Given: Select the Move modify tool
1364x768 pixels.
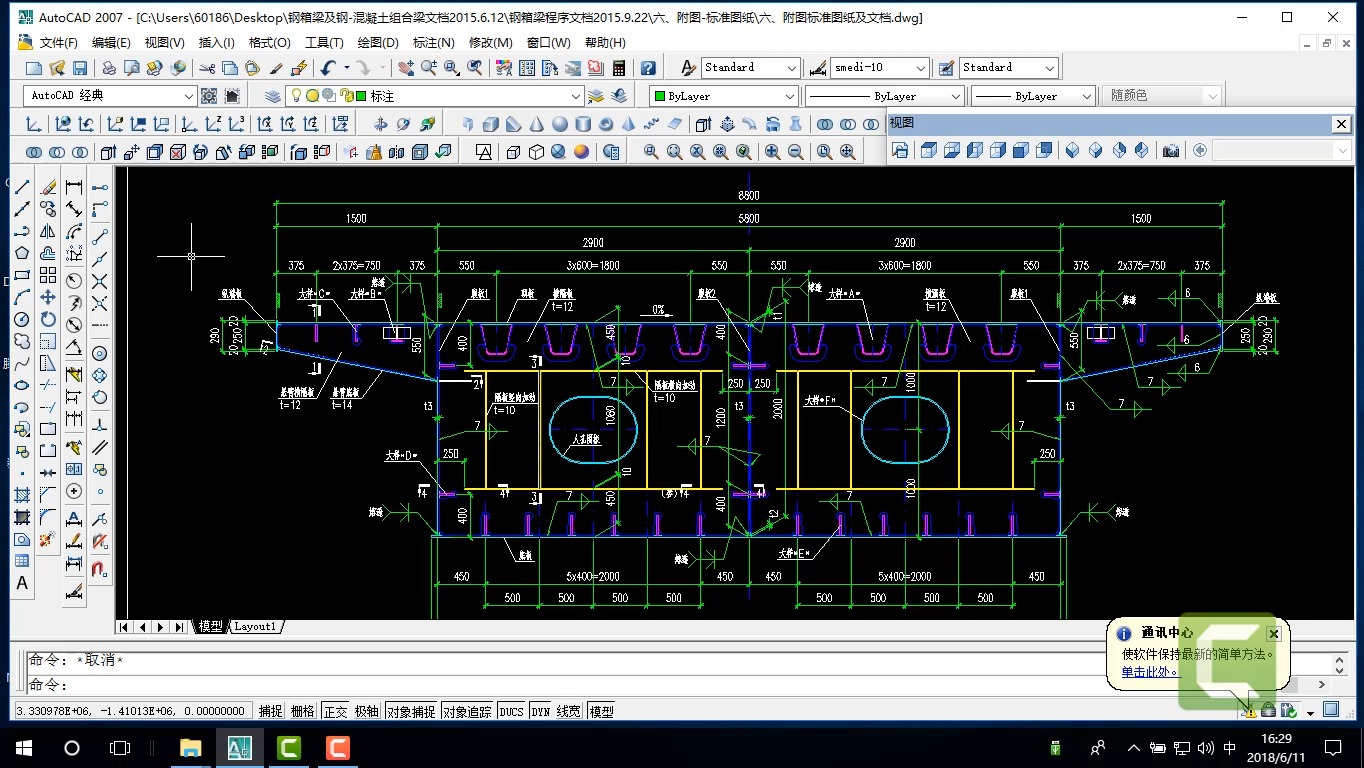Looking at the screenshot, I should pyautogui.click(x=48, y=297).
